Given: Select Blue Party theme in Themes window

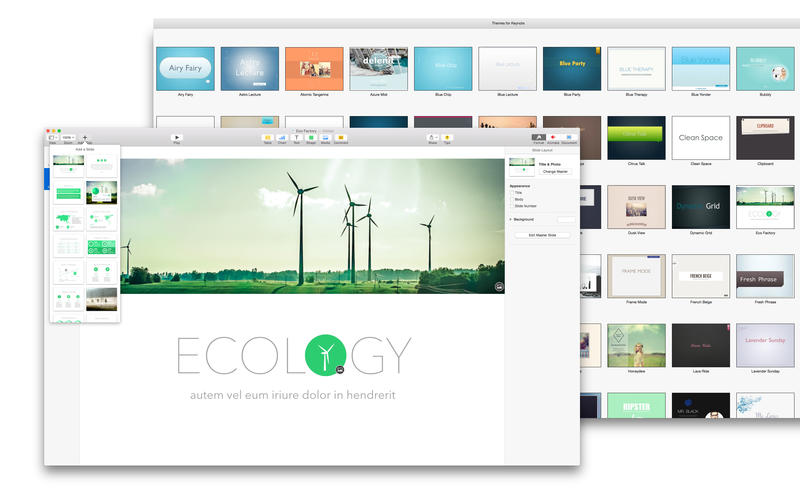Looking at the screenshot, I should tap(572, 69).
